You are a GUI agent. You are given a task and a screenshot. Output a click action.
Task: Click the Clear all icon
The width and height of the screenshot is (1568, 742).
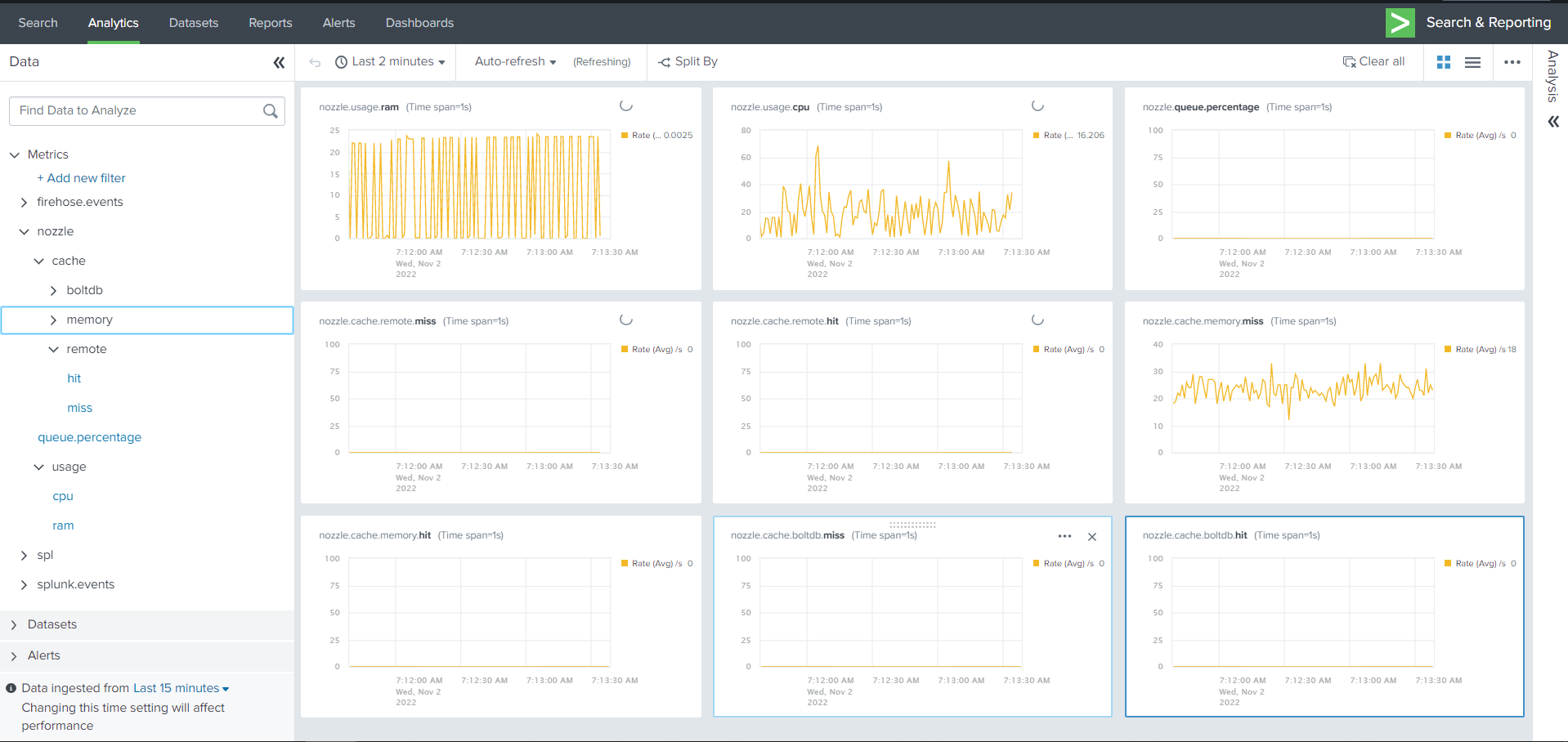coord(1349,62)
